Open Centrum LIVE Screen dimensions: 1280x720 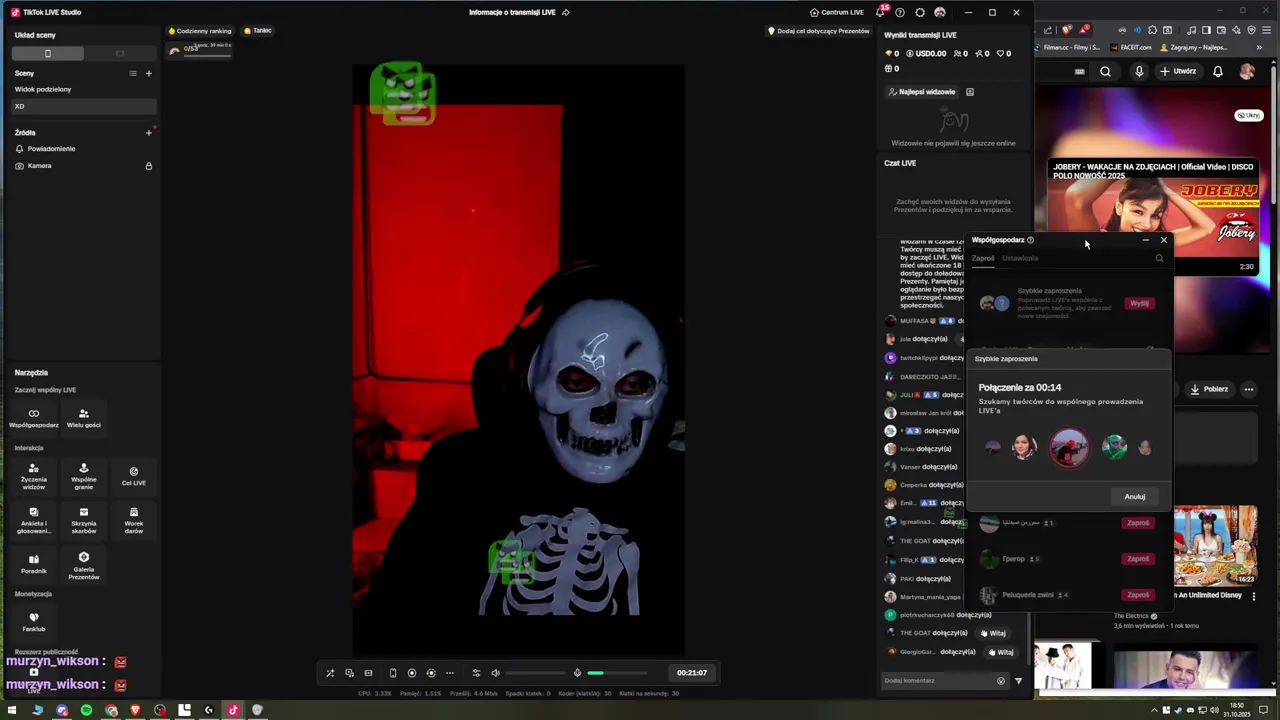(x=837, y=12)
